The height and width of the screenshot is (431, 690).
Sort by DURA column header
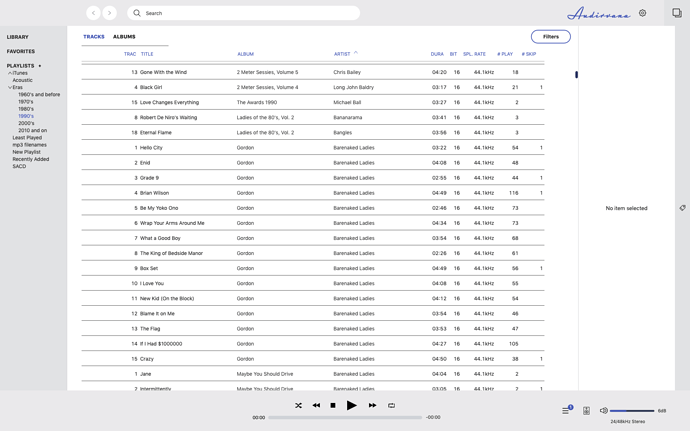pyautogui.click(x=437, y=54)
